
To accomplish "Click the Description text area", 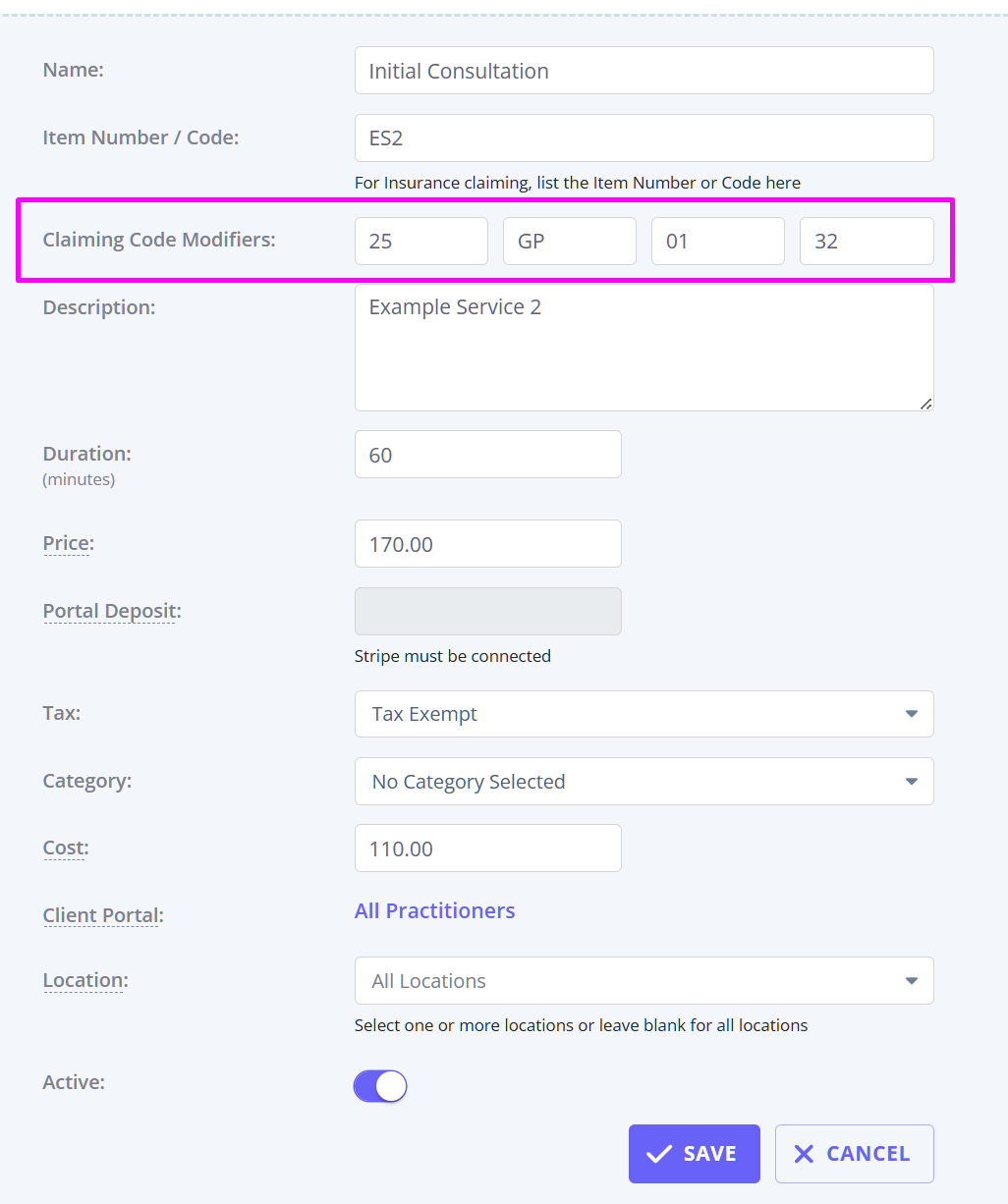I will pyautogui.click(x=644, y=348).
